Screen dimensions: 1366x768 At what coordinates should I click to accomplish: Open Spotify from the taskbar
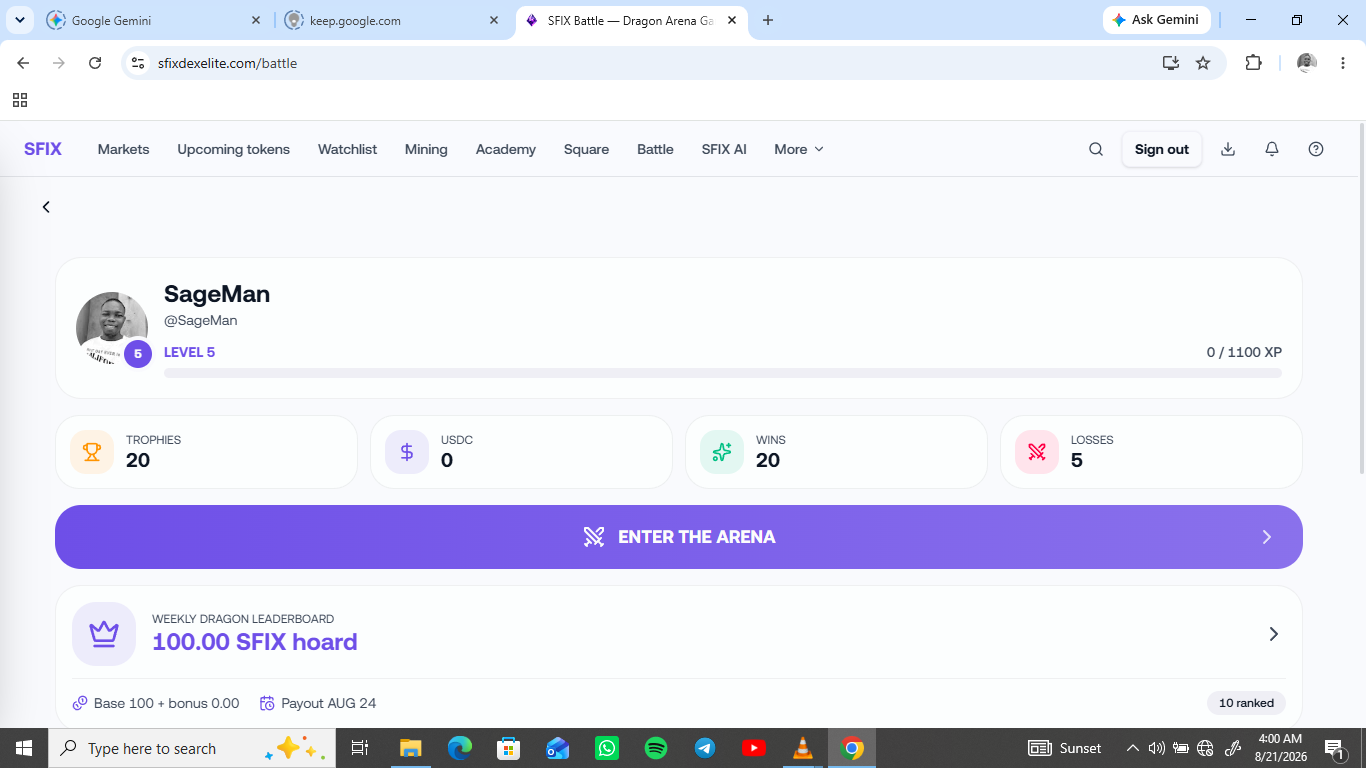(x=656, y=748)
